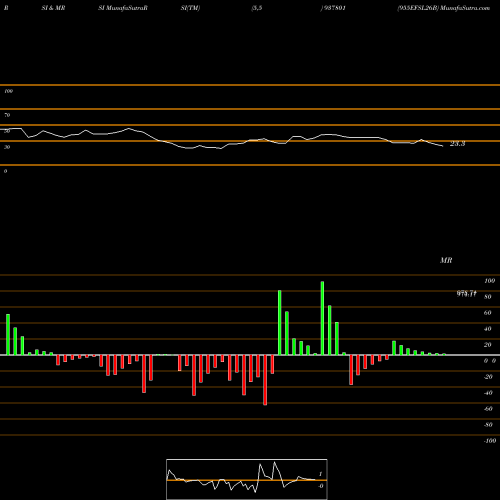
Task: Click the longest red histogram bar
Action: [x=265, y=380]
